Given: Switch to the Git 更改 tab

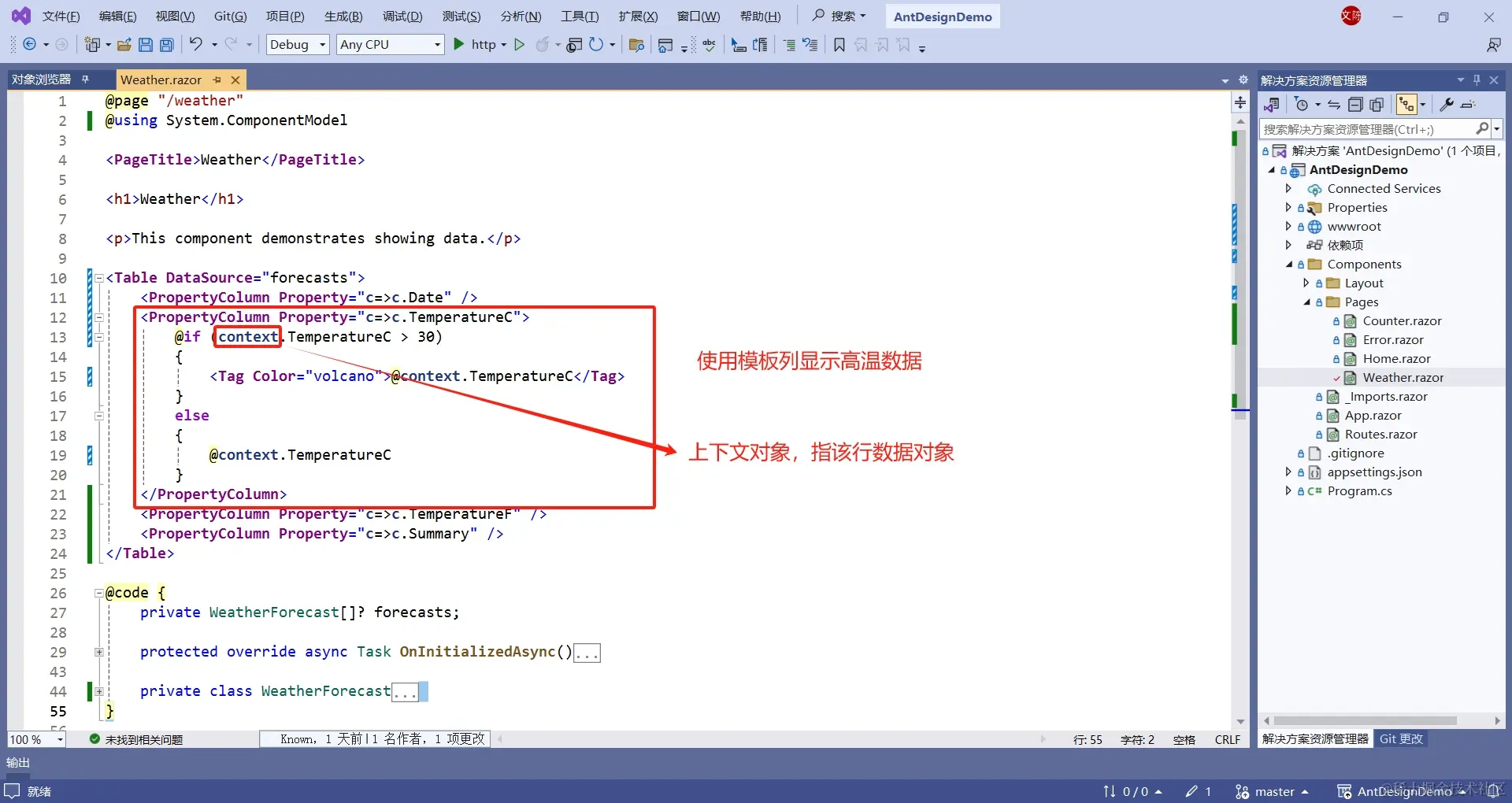Looking at the screenshot, I should tap(1401, 738).
